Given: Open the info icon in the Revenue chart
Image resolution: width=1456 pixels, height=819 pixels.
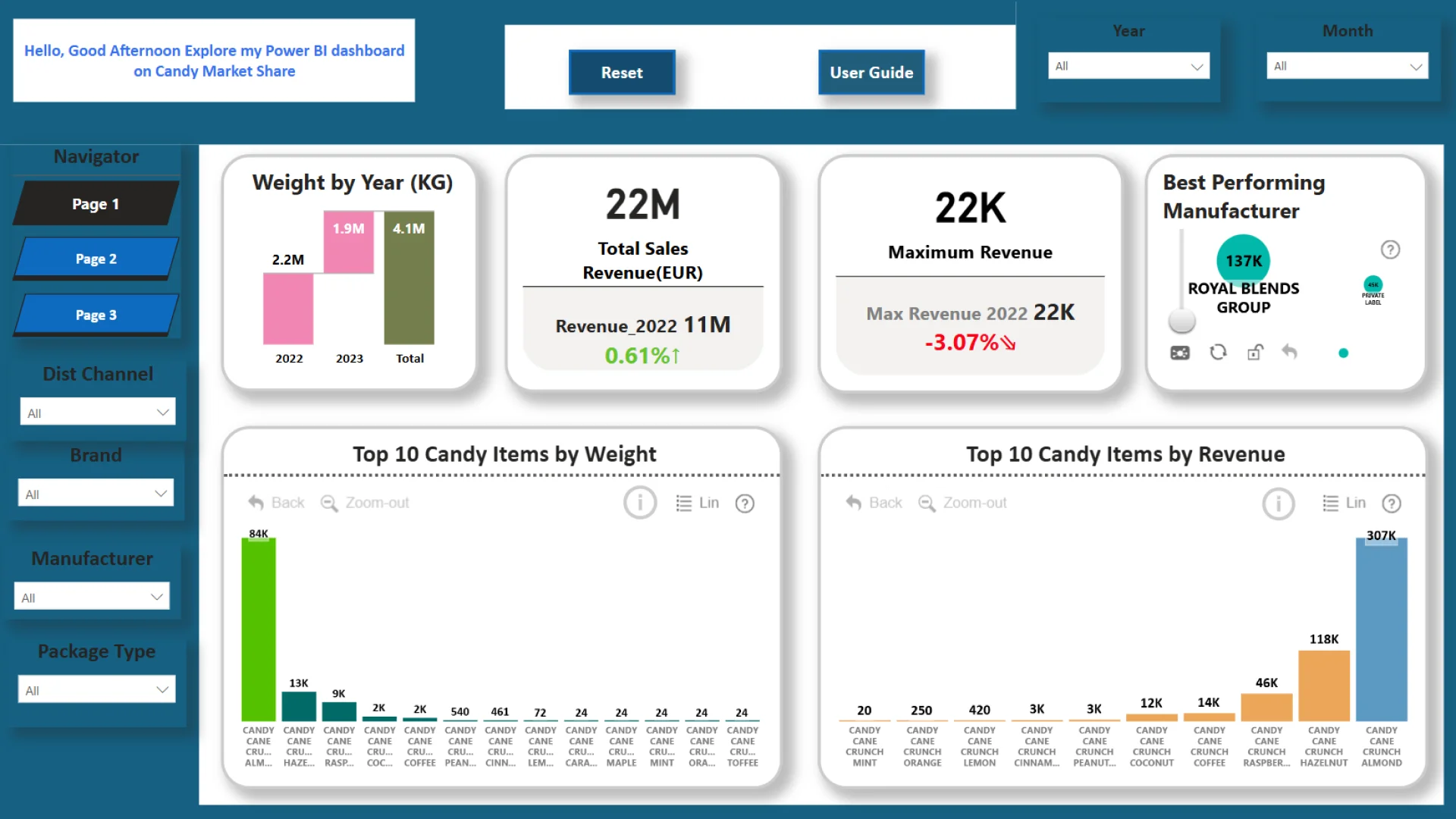Looking at the screenshot, I should click(x=1279, y=504).
